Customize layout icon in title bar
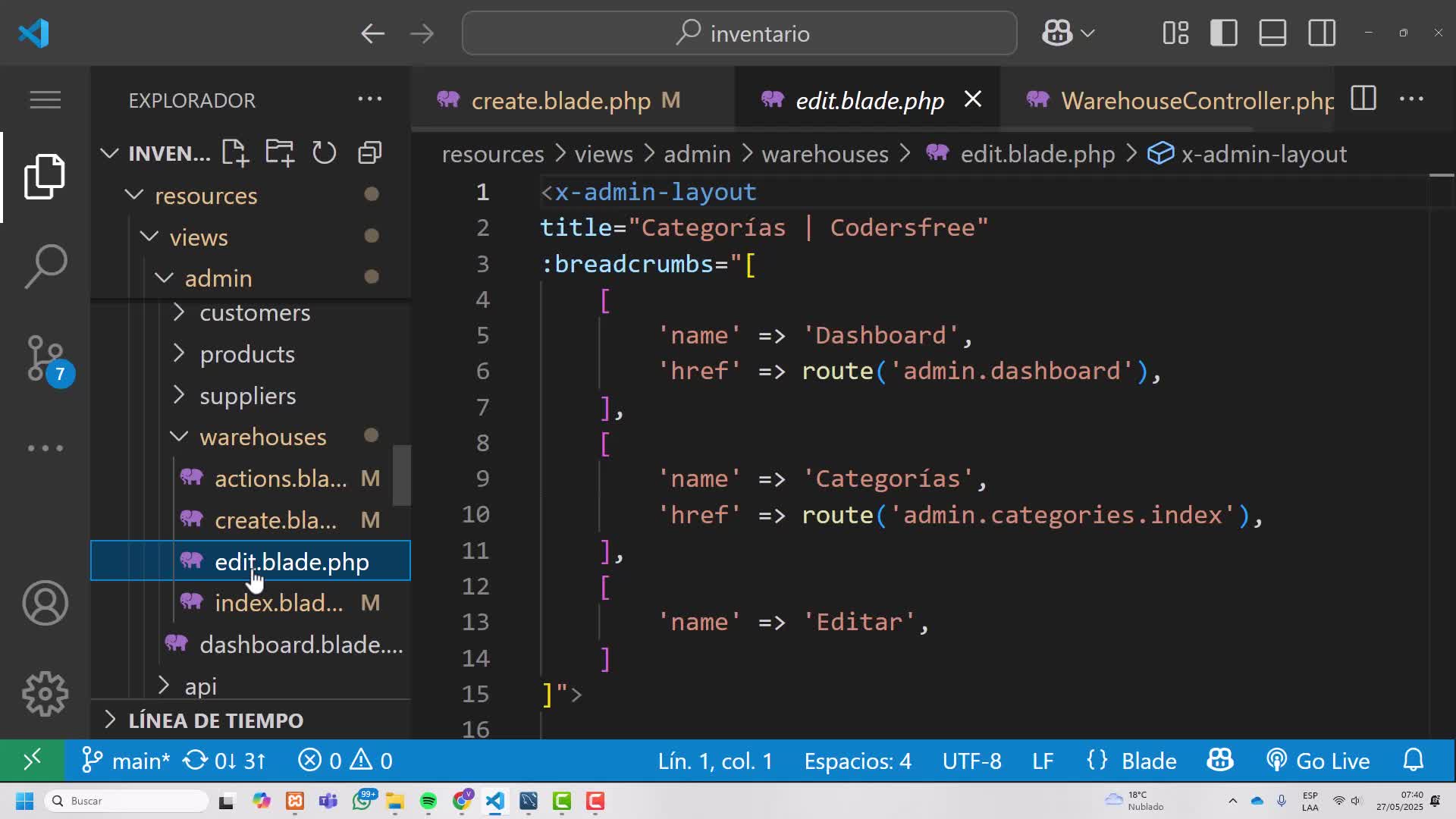The width and height of the screenshot is (1456, 819). (1175, 33)
